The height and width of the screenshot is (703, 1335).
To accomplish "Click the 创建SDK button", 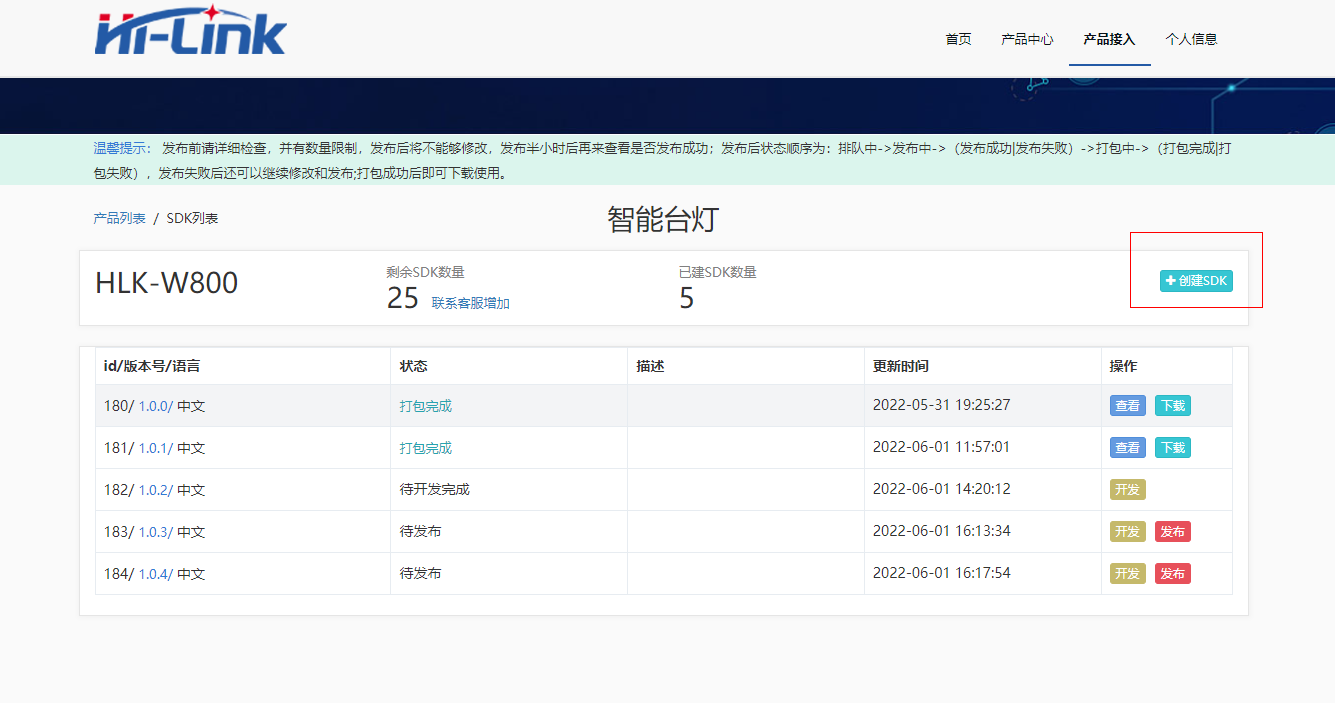I will coord(1196,281).
